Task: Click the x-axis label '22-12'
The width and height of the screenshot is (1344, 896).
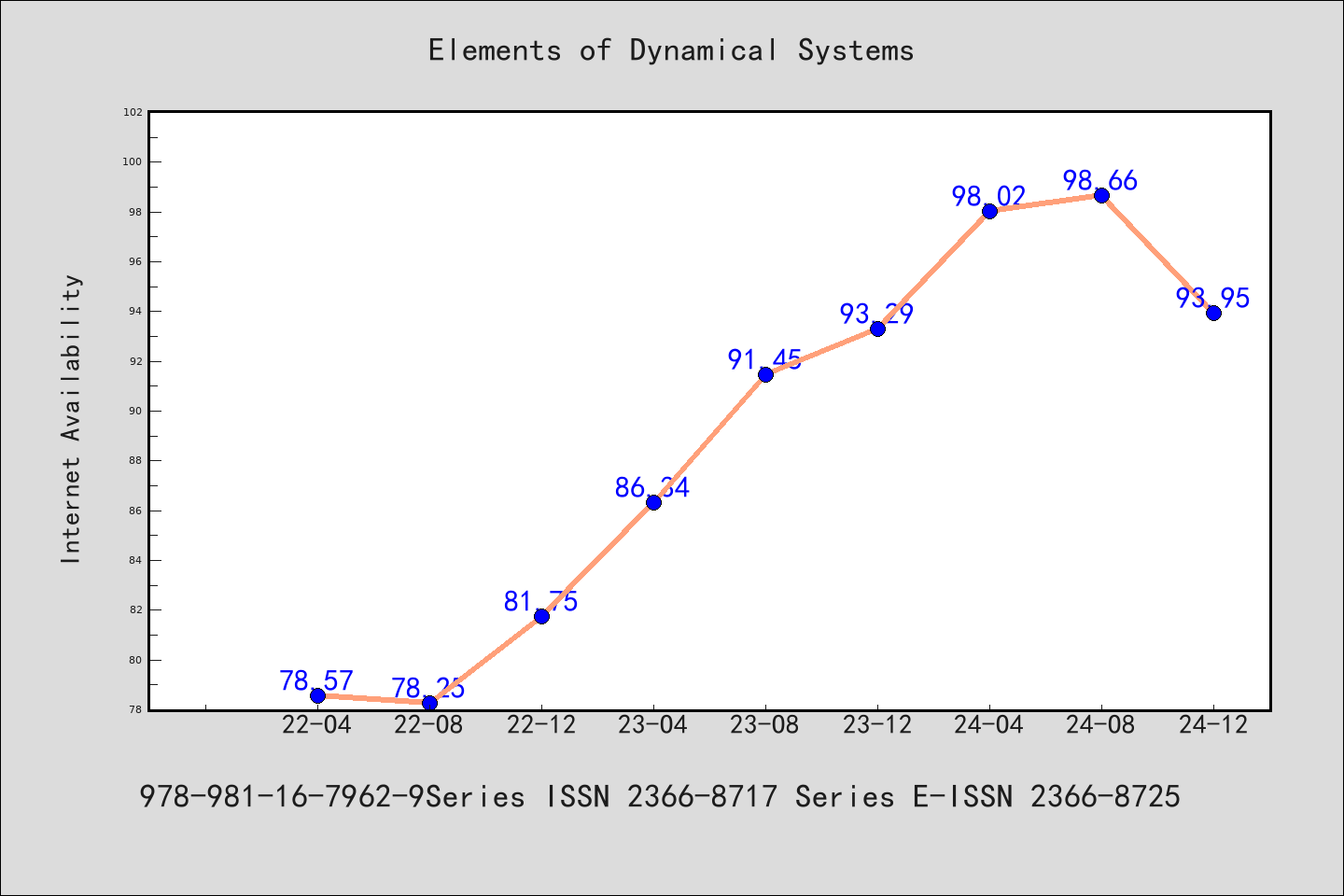Action: pos(541,725)
